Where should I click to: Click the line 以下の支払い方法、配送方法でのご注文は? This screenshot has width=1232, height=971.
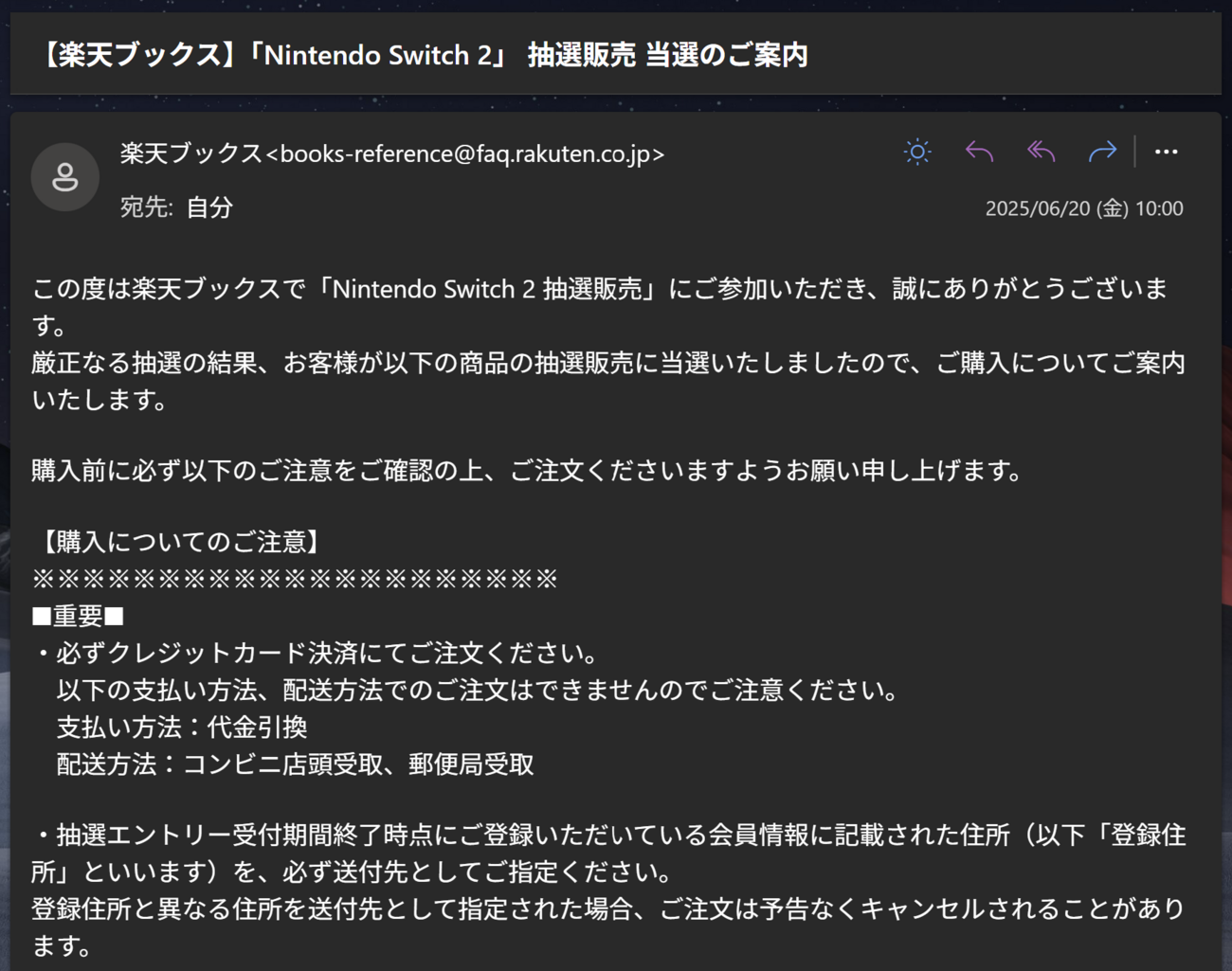click(x=479, y=691)
